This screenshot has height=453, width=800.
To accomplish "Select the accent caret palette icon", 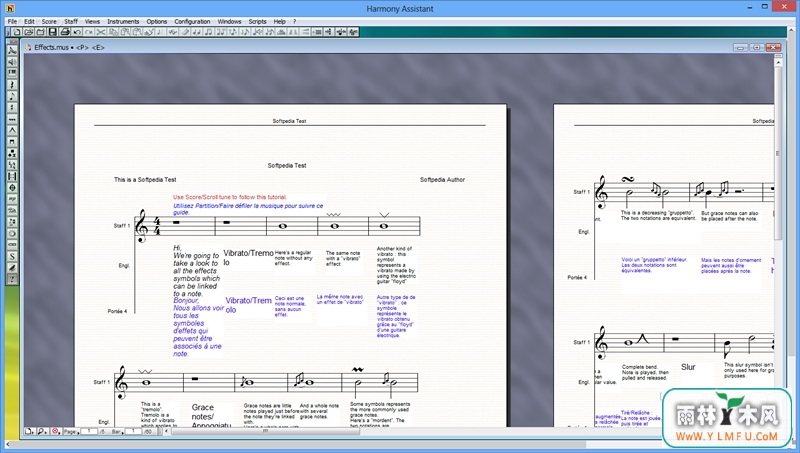I will point(12,130).
